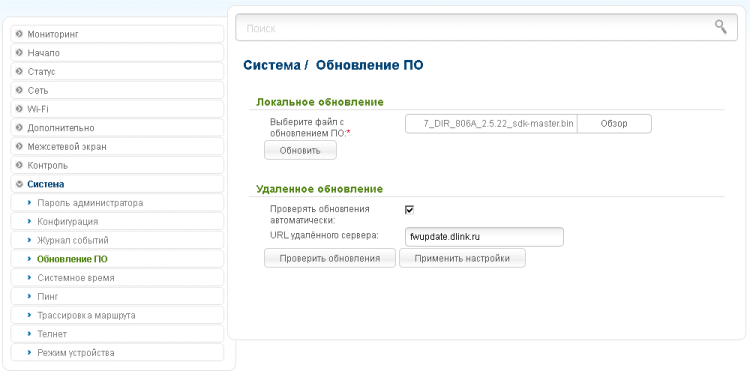Open Начало menu item
This screenshot has width=750, height=377.
pyautogui.click(x=117, y=53)
